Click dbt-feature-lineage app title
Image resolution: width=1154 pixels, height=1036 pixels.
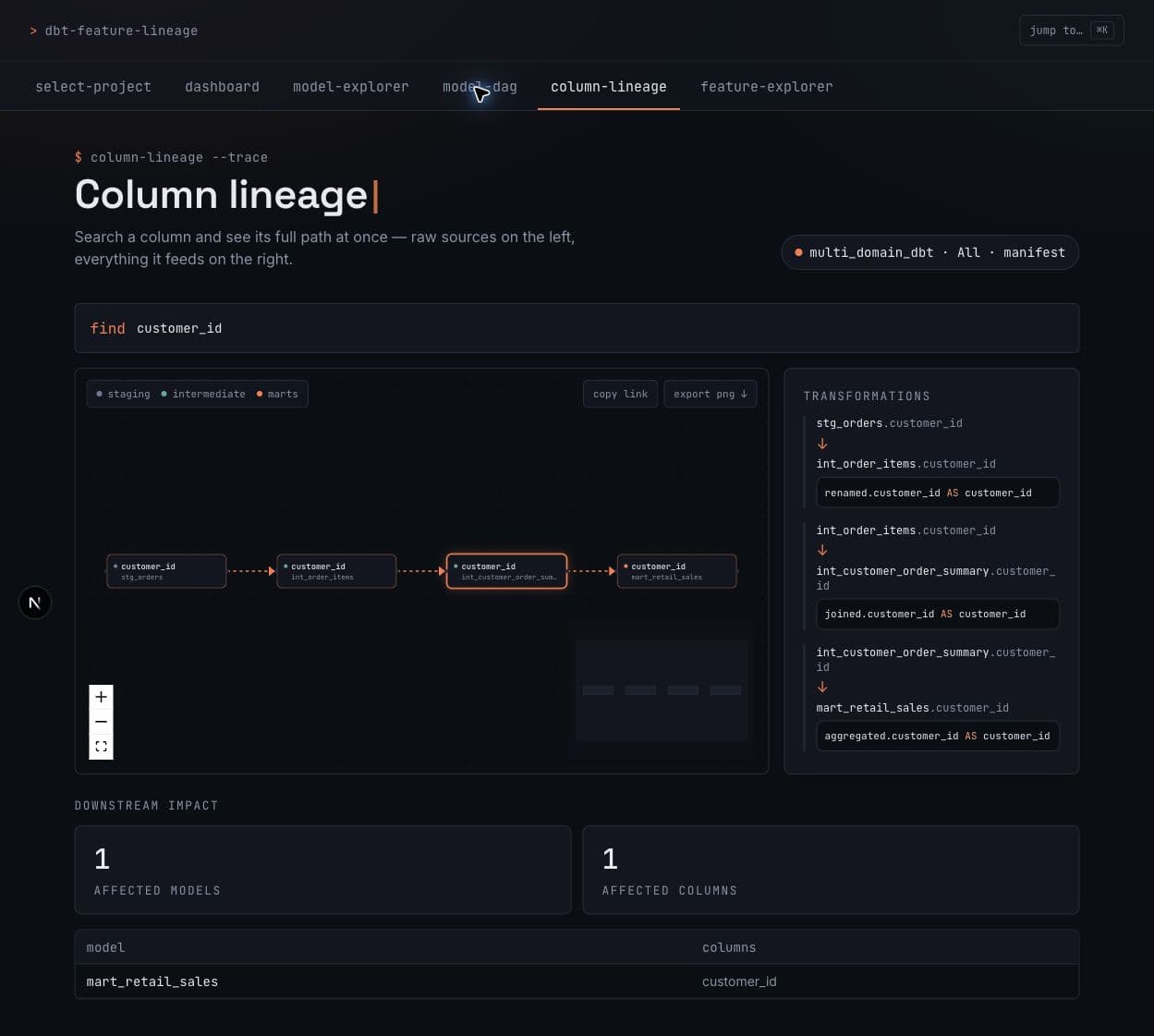pyautogui.click(x=121, y=30)
